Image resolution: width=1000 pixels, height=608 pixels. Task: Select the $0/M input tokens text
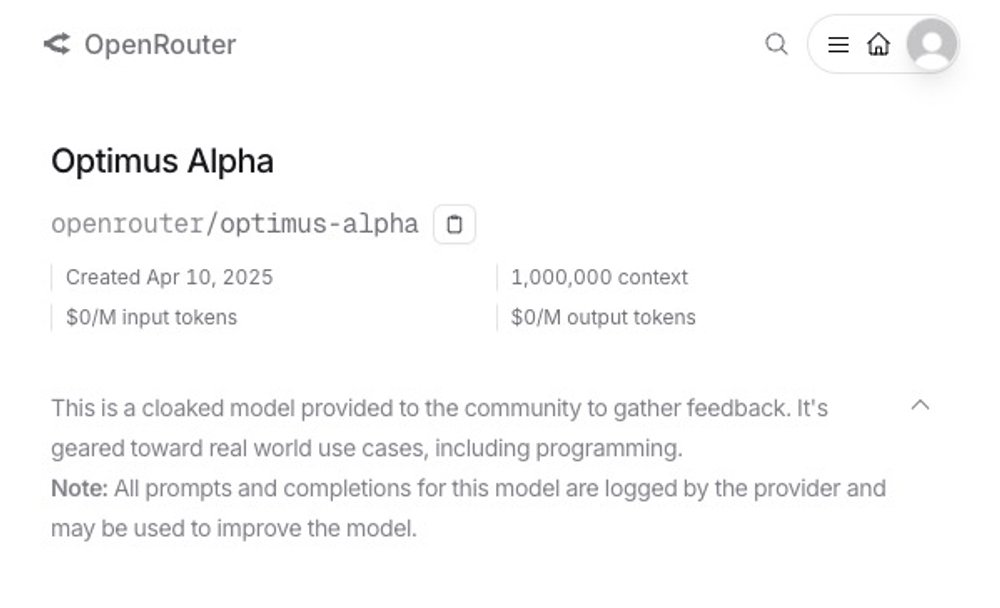click(x=151, y=317)
